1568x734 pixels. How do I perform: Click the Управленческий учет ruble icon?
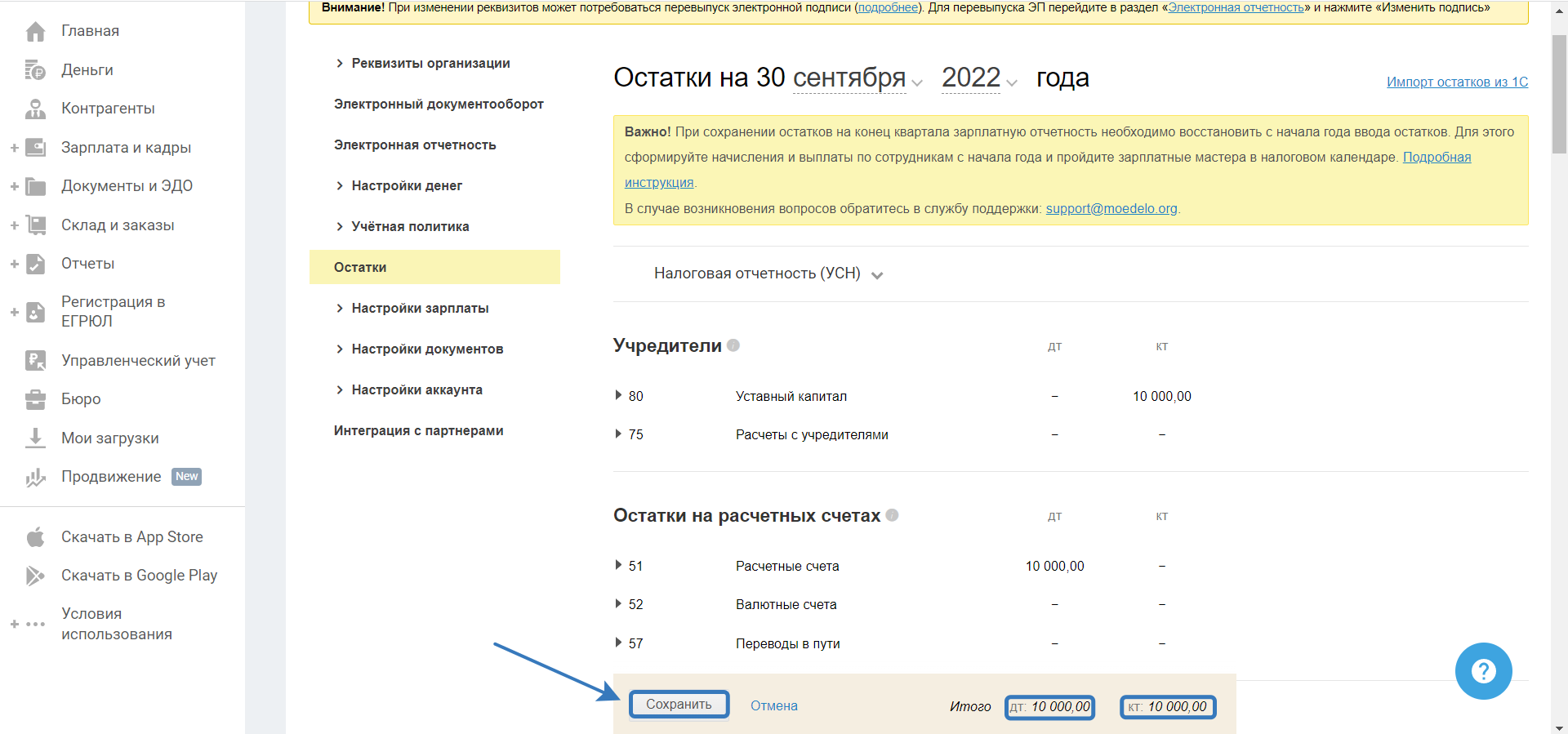(35, 361)
